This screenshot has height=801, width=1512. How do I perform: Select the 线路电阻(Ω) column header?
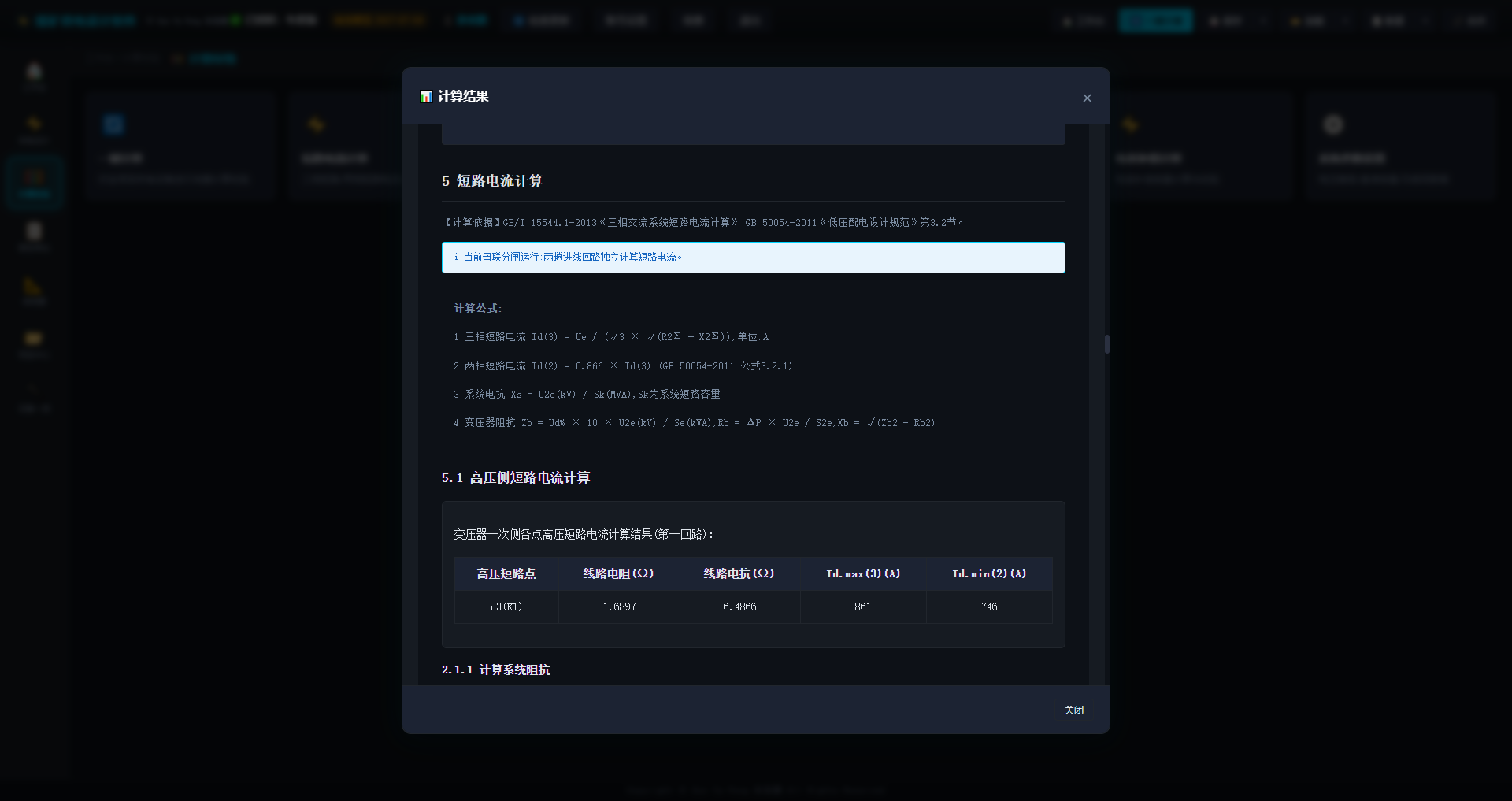coord(619,573)
